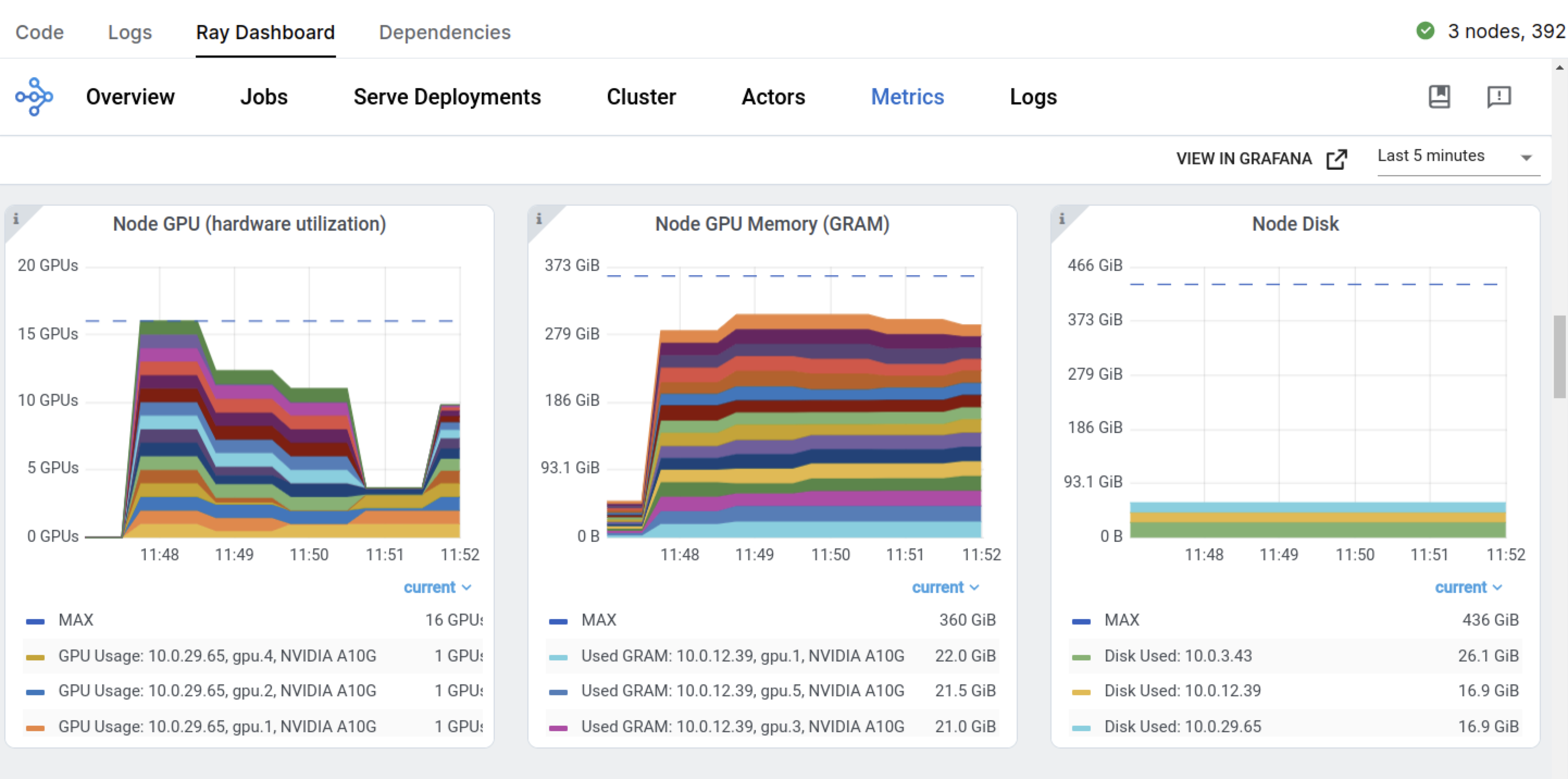
Task: Expand the current sort in Node Disk legend
Action: pyautogui.click(x=1467, y=587)
